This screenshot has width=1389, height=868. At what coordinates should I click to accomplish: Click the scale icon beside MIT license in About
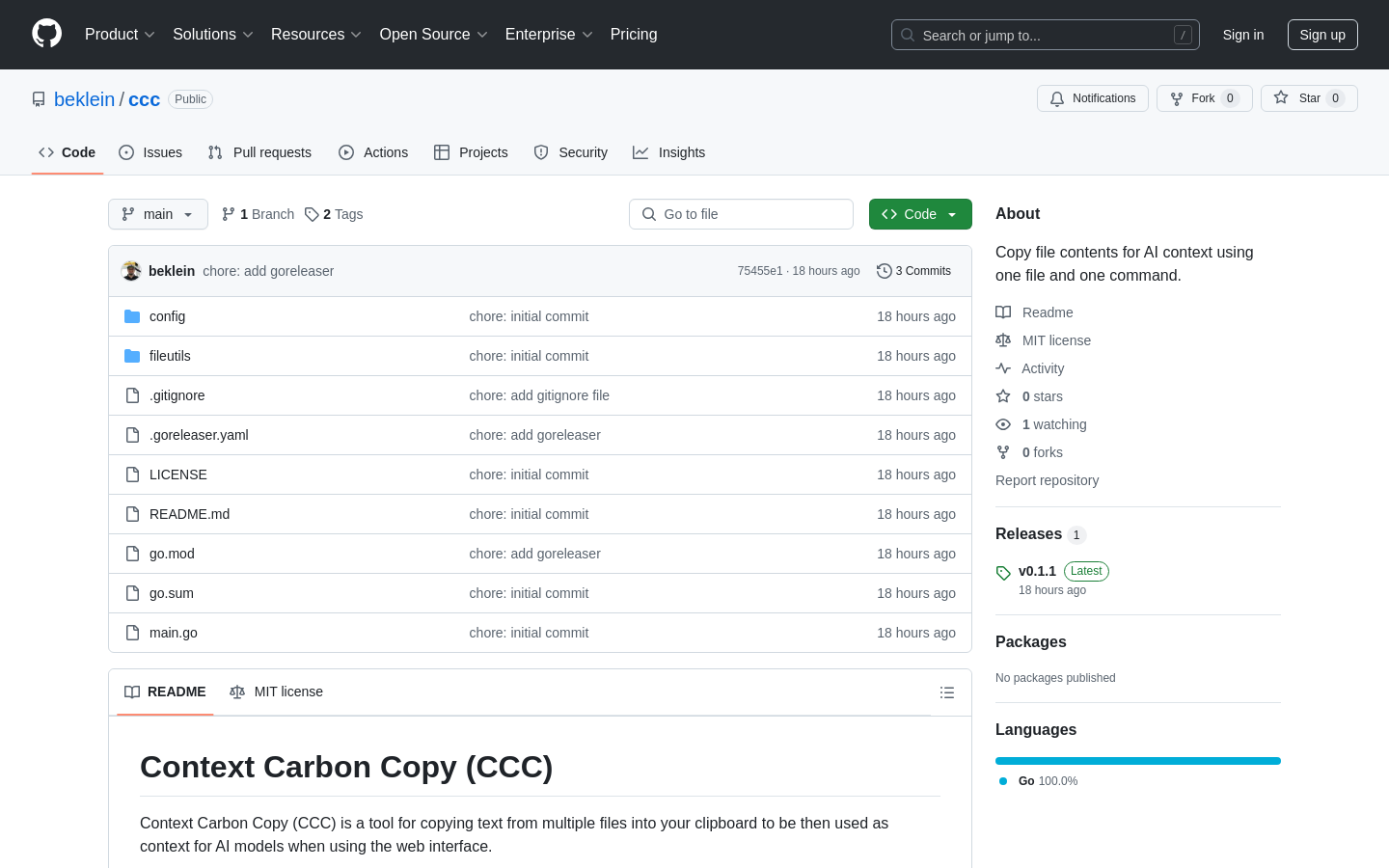(x=1003, y=340)
